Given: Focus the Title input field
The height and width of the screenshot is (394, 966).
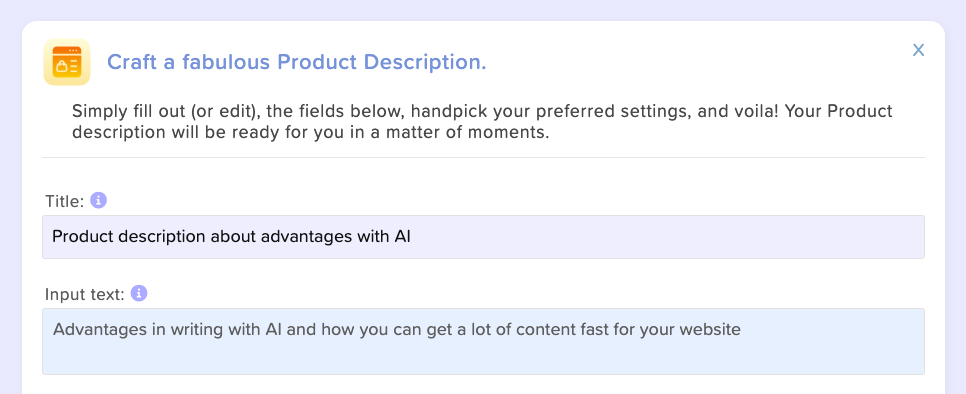Looking at the screenshot, I should click(483, 237).
